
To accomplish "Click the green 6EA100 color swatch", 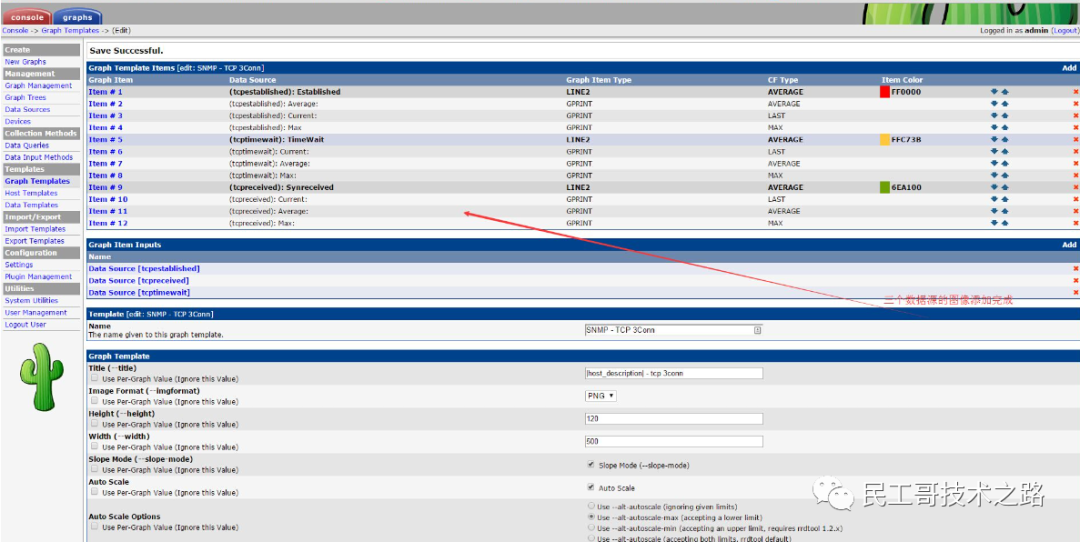I will (x=885, y=187).
